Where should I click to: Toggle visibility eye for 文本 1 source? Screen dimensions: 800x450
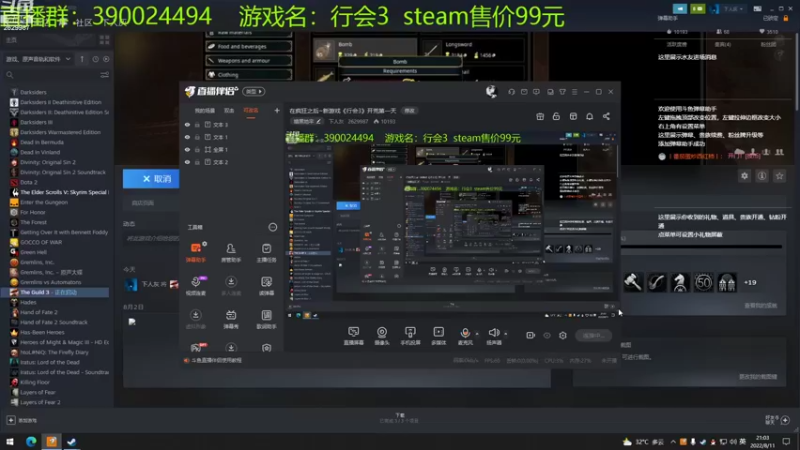pyautogui.click(x=187, y=137)
